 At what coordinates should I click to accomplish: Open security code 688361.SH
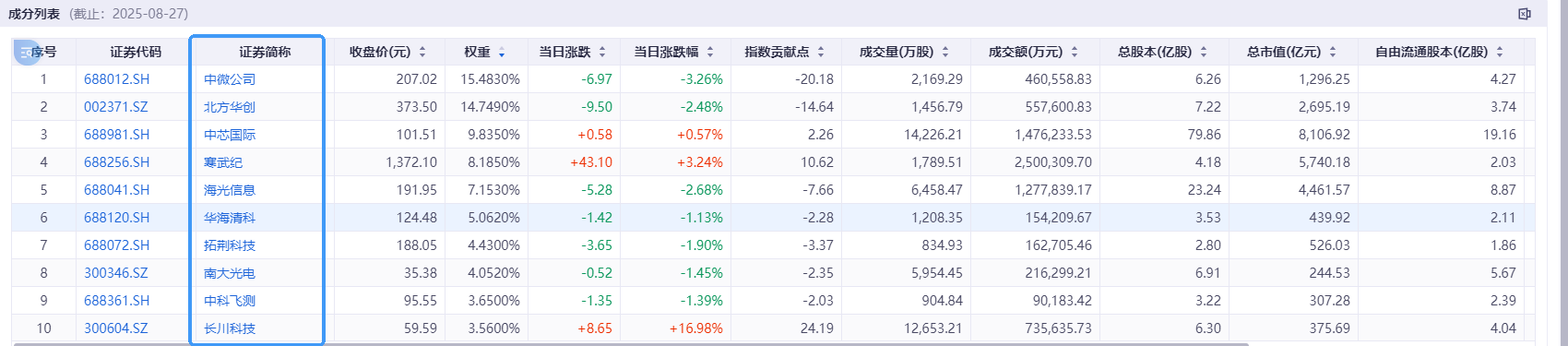pos(116,301)
